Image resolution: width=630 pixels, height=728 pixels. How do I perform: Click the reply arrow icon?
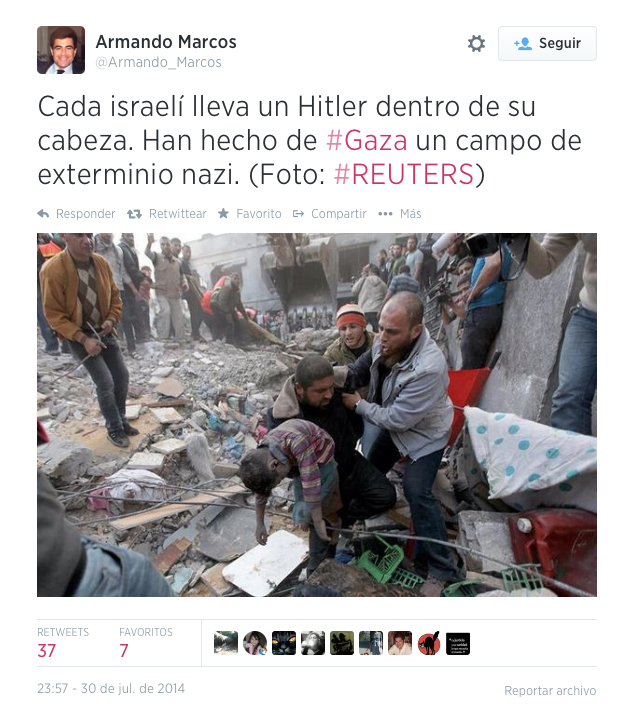click(43, 214)
